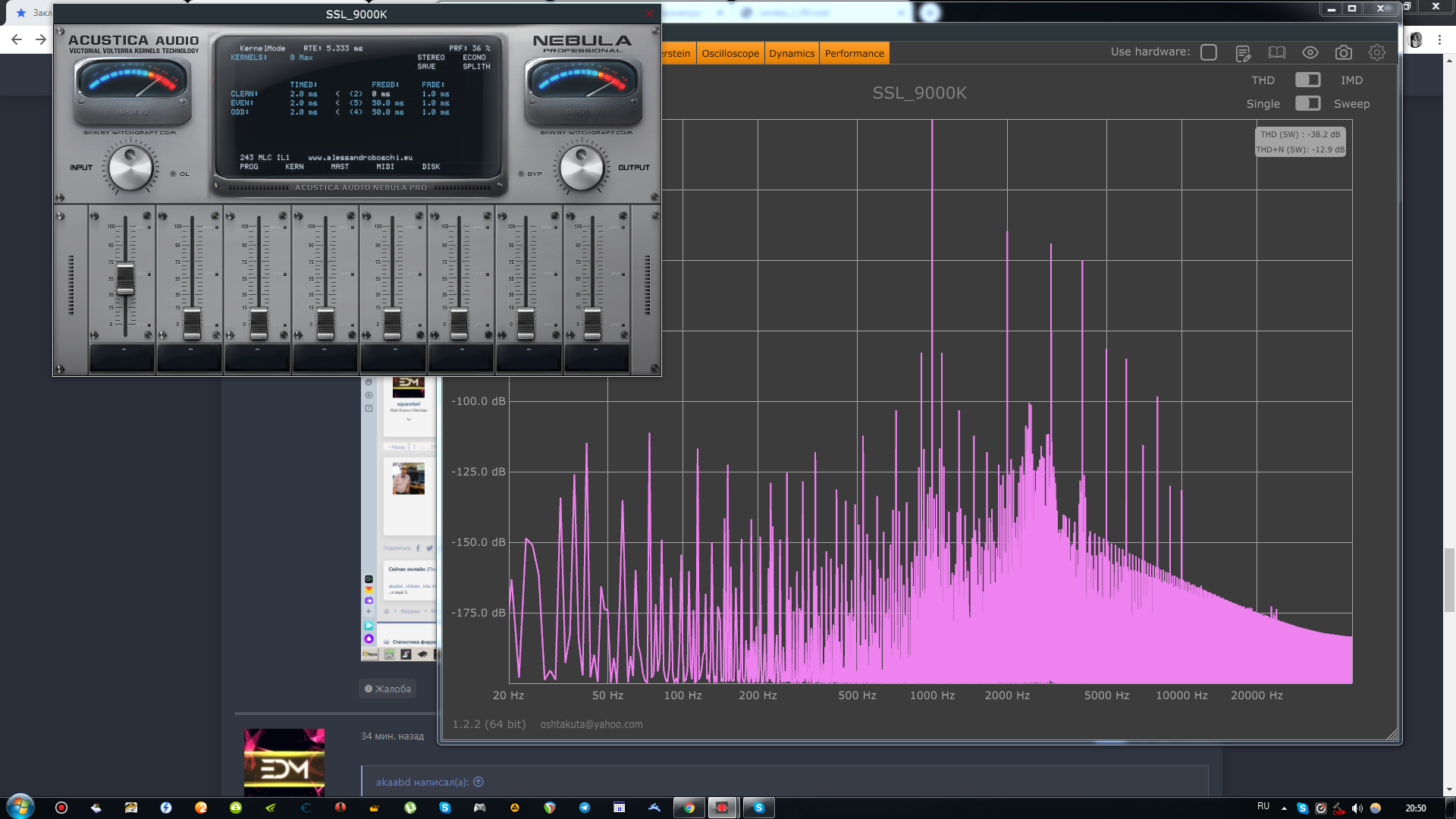Click the OL overload LED indicator
This screenshot has height=819, width=1456.
tap(173, 174)
